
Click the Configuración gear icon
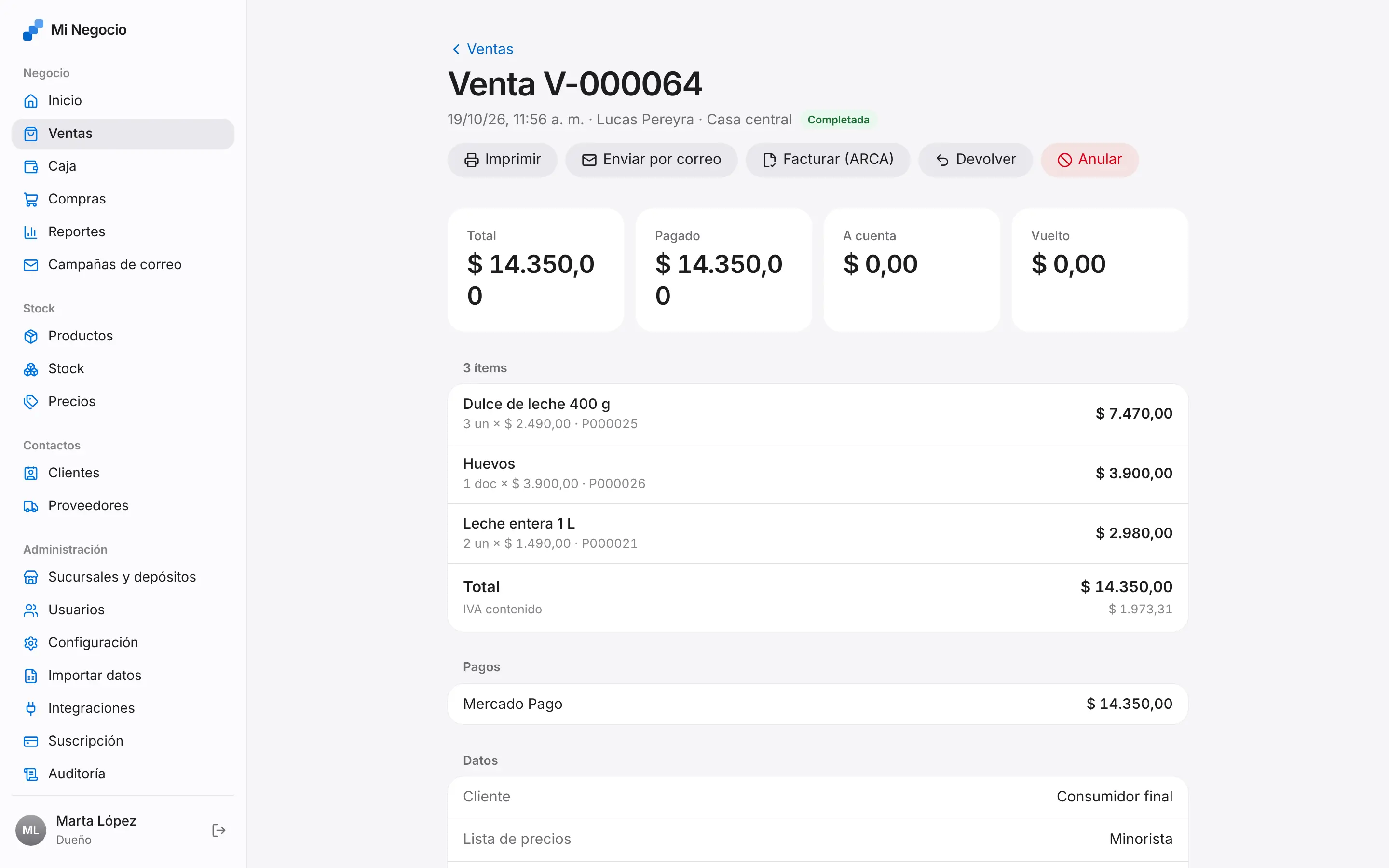click(31, 642)
